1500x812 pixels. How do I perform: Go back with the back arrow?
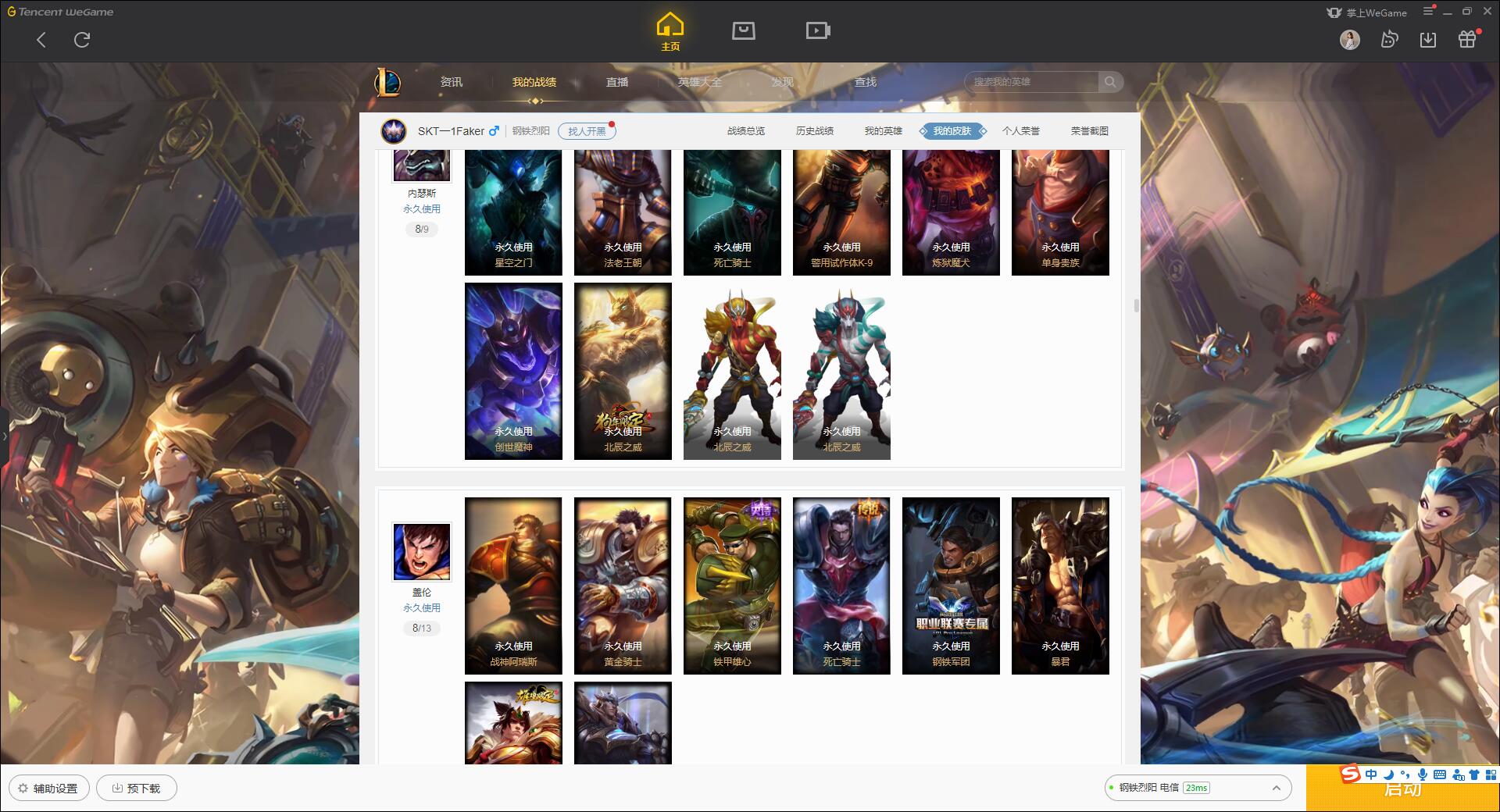pyautogui.click(x=41, y=40)
